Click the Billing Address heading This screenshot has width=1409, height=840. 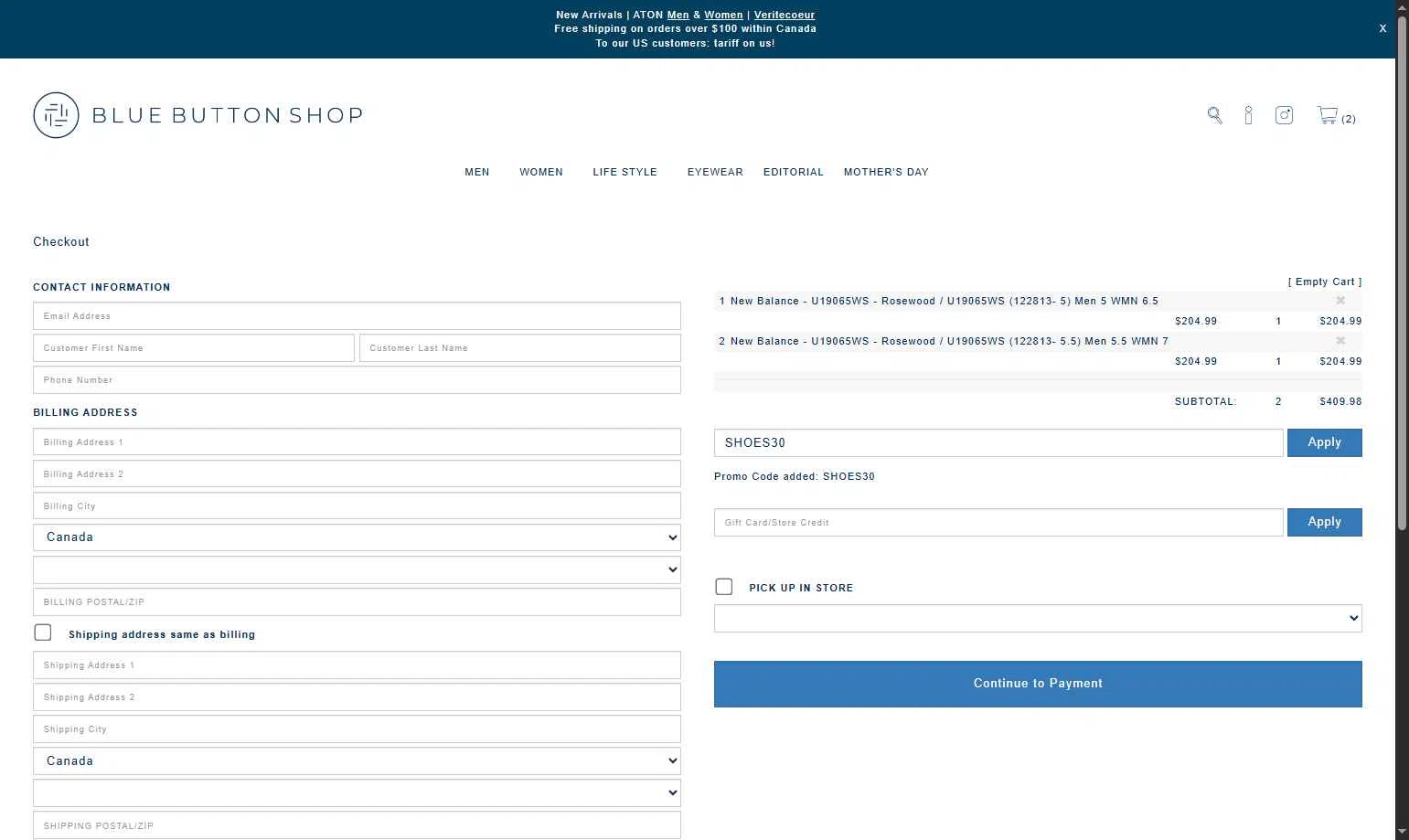tap(85, 412)
